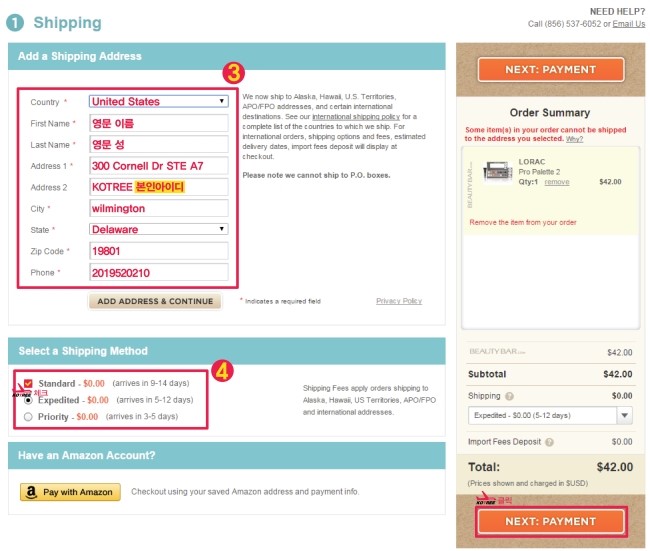Select the Standard shipping option

[x=28, y=383]
